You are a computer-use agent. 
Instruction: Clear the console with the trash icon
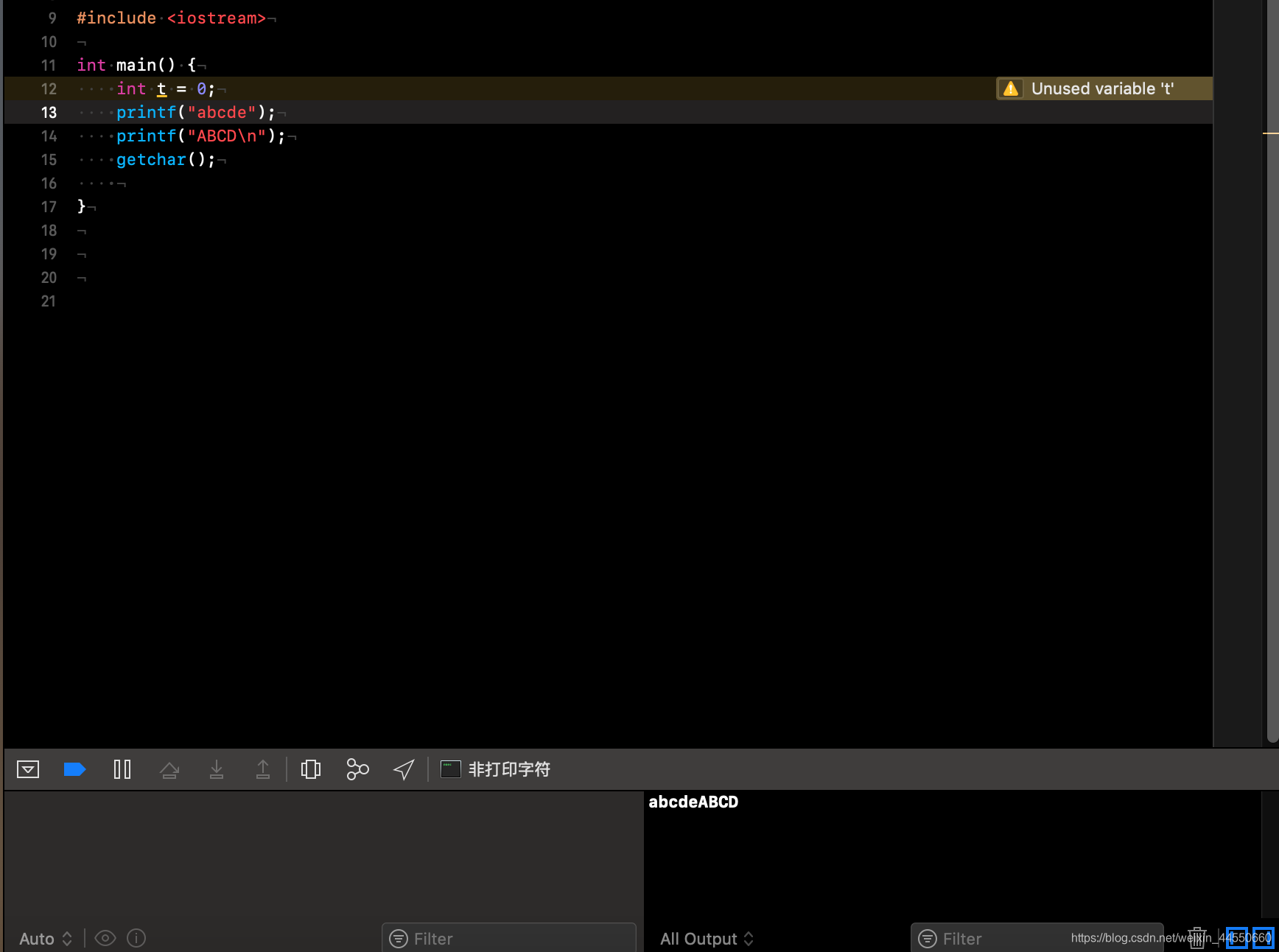[1197, 938]
